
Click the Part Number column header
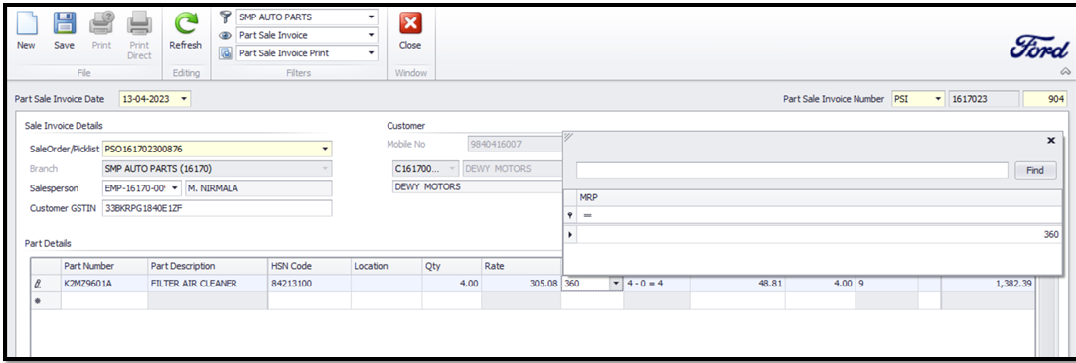pos(104,266)
